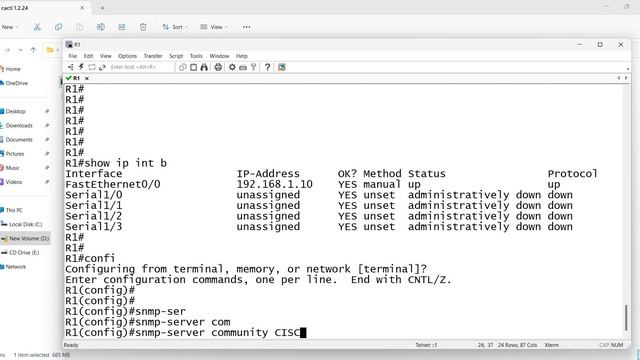Click the Copy icon in SecureCRT toolbar
Image resolution: width=640 pixels, height=360 pixels.
point(183,67)
